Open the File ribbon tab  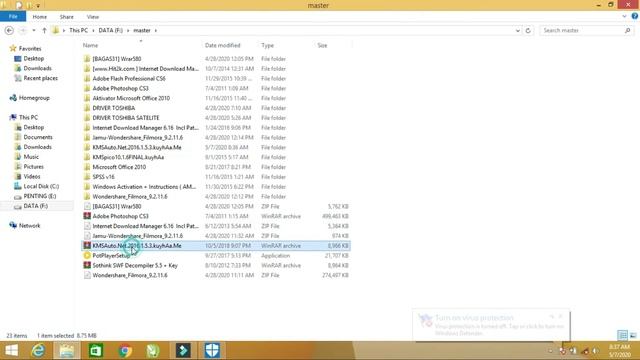[x=13, y=17]
